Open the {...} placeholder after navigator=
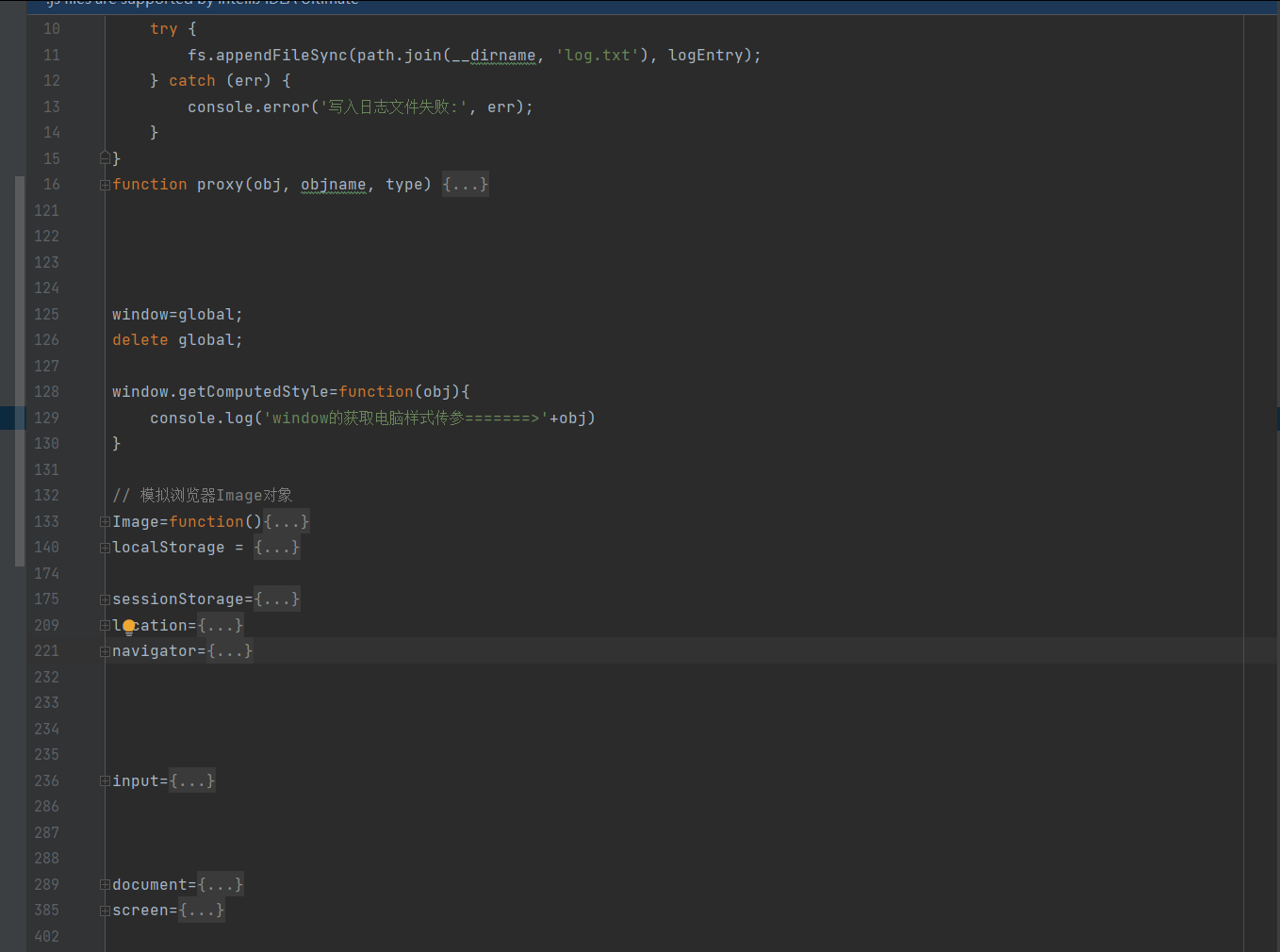 coord(230,651)
